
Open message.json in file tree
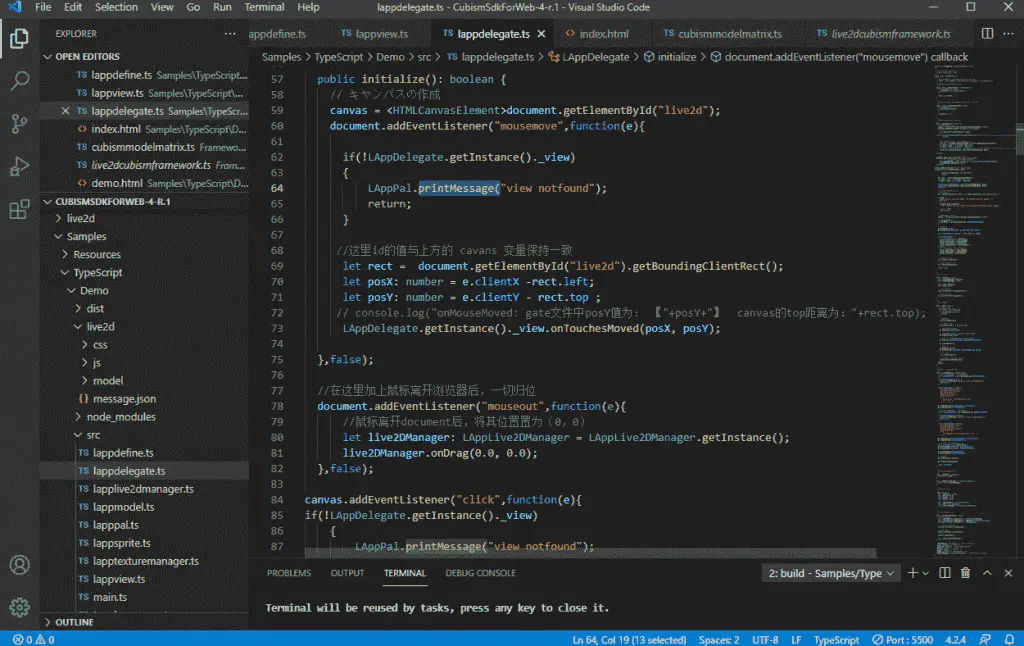click(124, 398)
